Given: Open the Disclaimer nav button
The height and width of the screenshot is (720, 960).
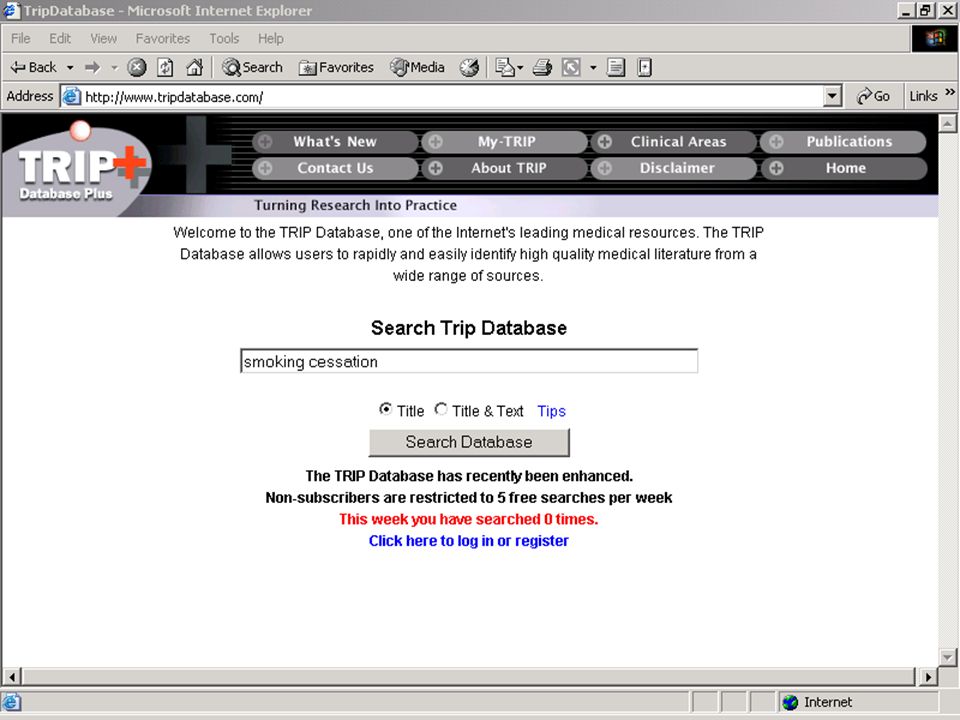Looking at the screenshot, I should pyautogui.click(x=675, y=168).
